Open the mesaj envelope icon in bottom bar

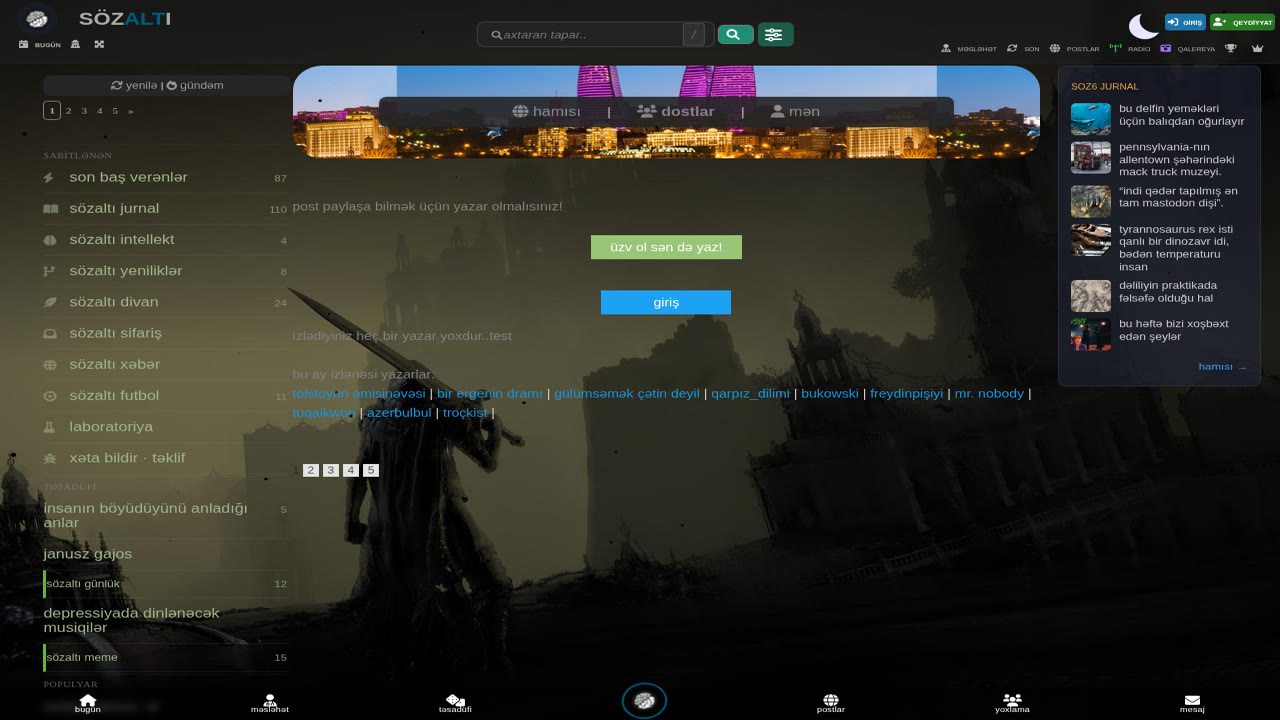(x=1192, y=701)
